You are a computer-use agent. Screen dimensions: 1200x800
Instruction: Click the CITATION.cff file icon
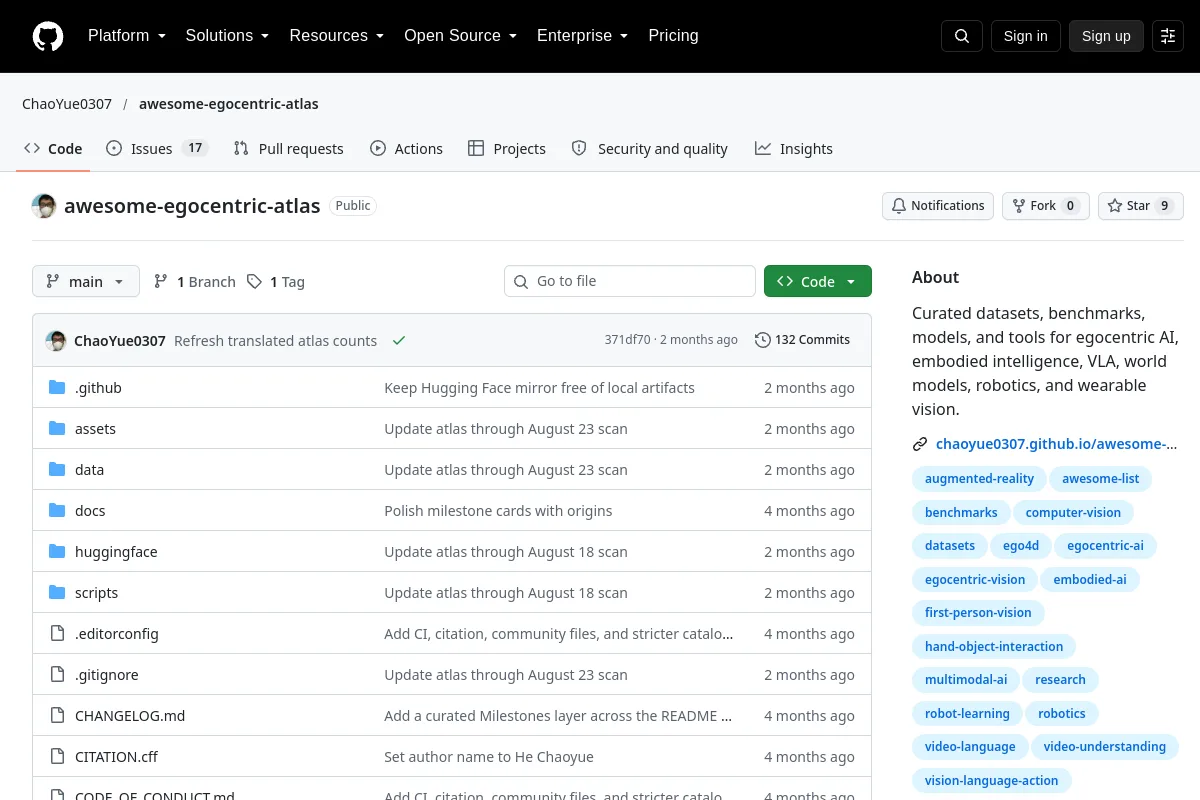[57, 757]
